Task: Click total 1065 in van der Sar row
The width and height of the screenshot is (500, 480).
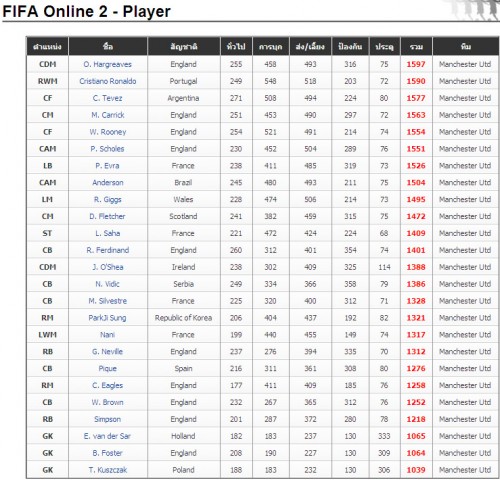Action: pos(416,436)
